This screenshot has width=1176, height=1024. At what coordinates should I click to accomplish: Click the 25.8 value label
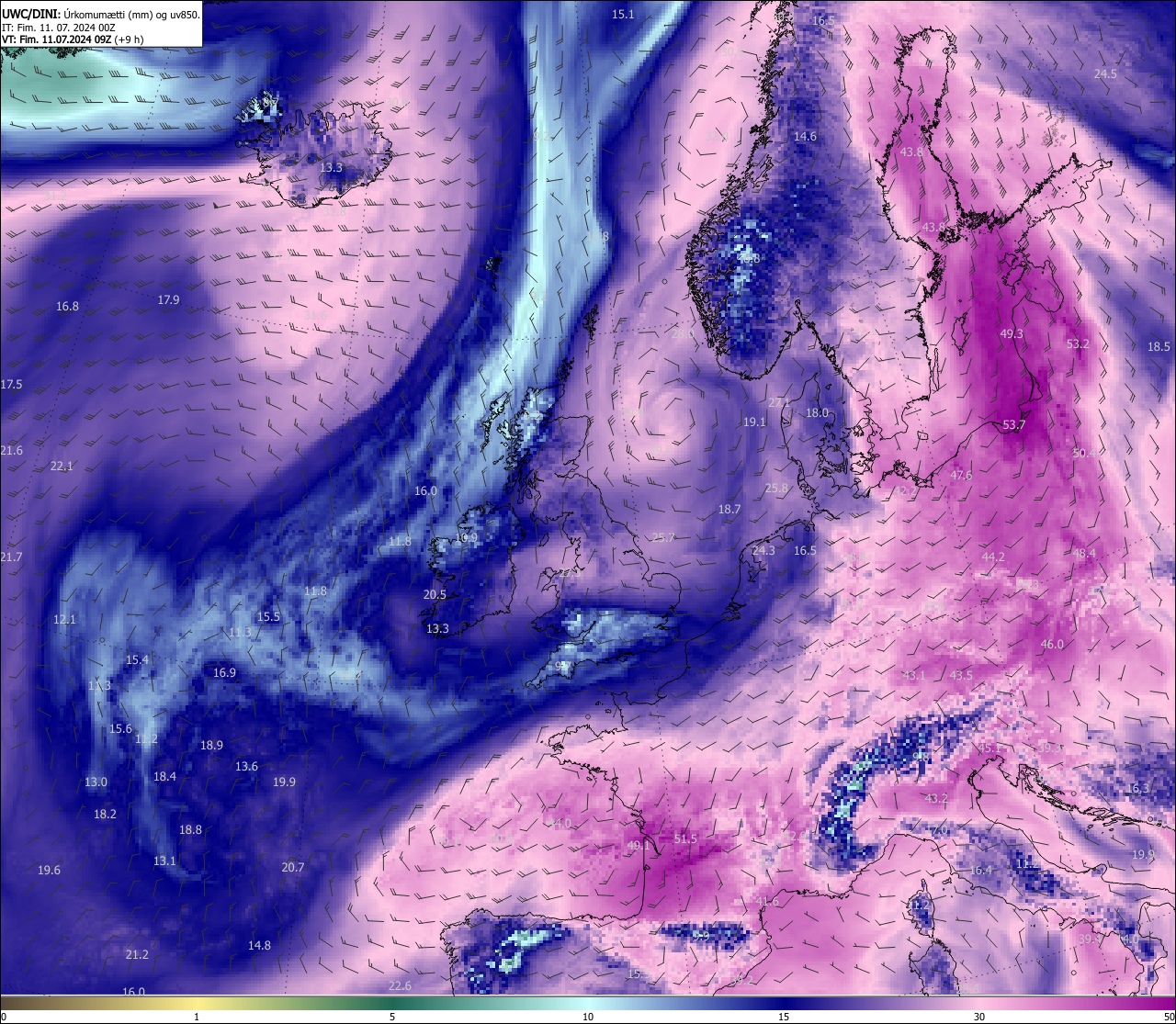click(776, 489)
